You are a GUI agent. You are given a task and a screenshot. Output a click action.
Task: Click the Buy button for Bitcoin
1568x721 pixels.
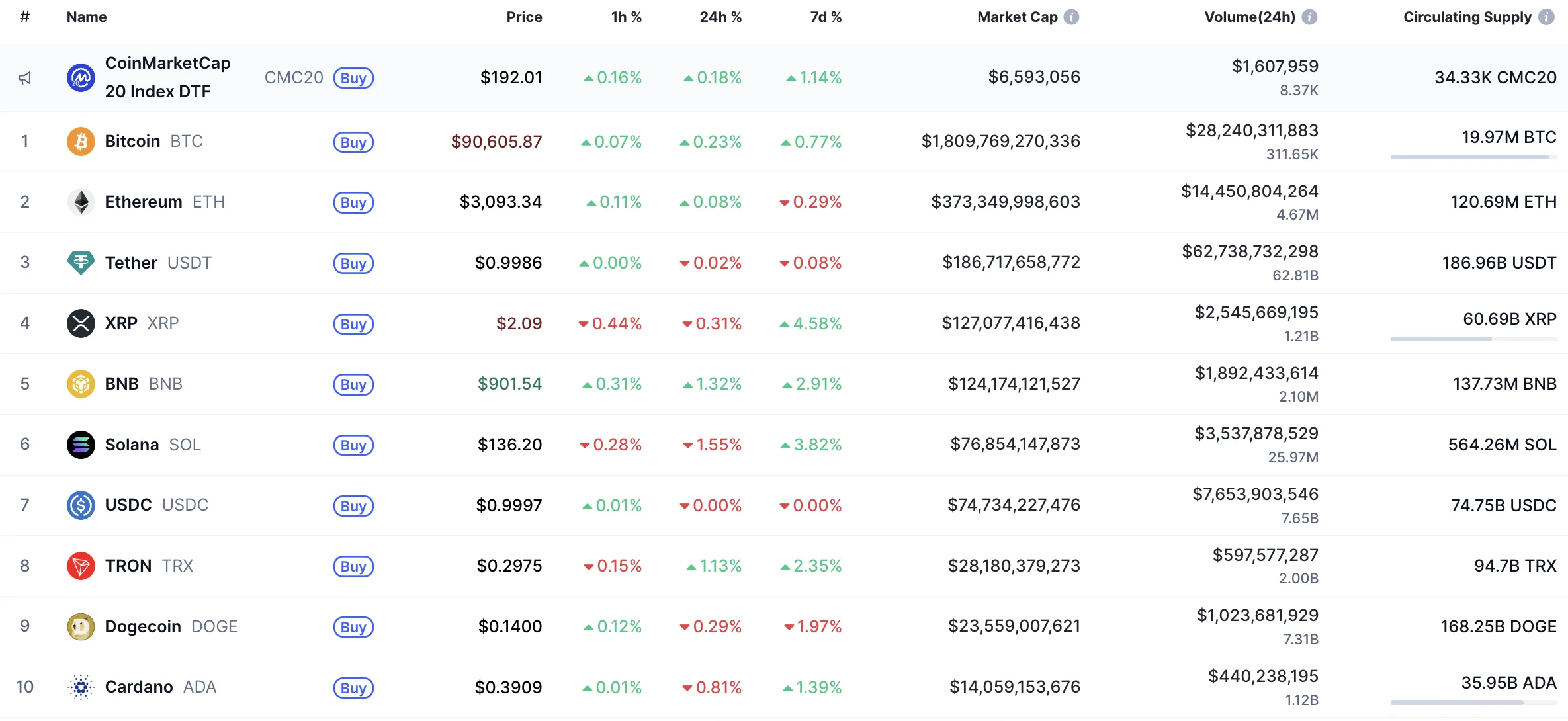(x=353, y=142)
